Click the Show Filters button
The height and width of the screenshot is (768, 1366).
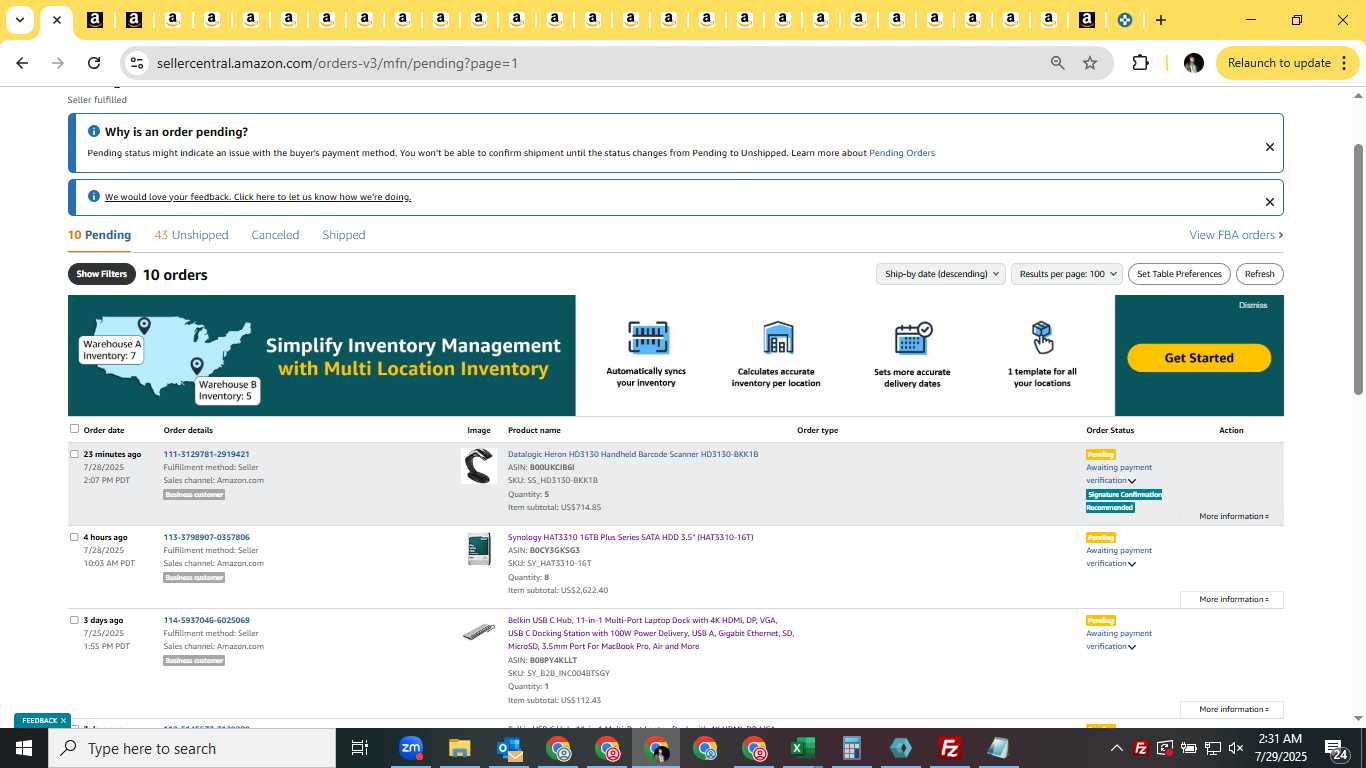pos(102,274)
